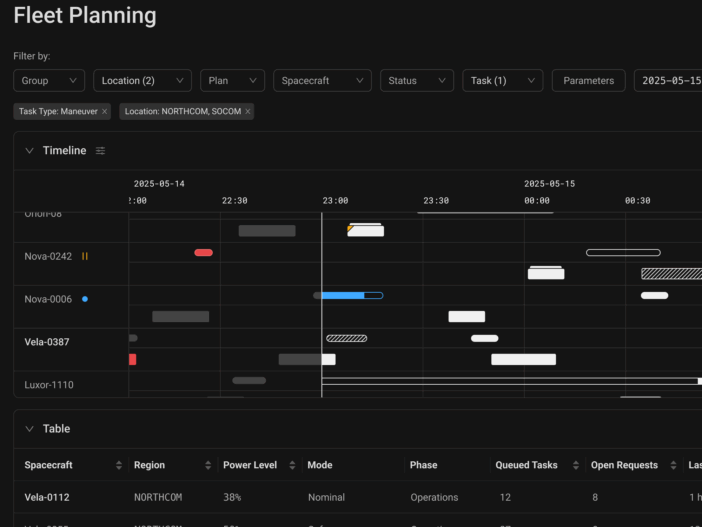
Task: Open the Group filter dropdown
Action: [x=49, y=81]
